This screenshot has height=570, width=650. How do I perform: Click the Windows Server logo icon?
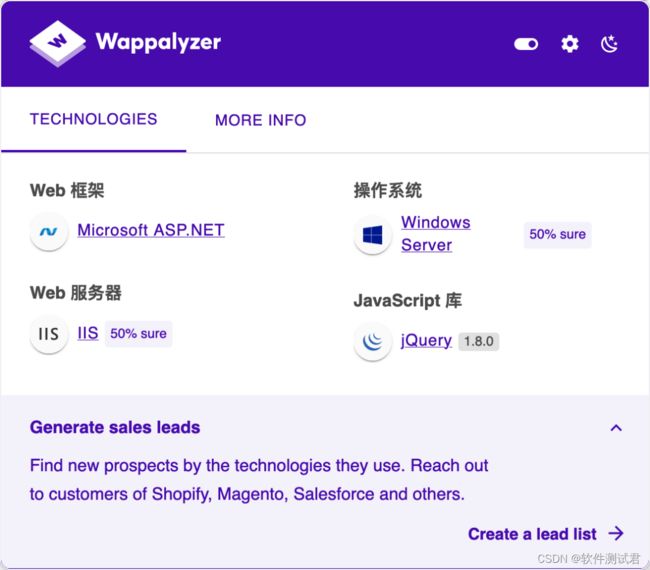point(373,235)
